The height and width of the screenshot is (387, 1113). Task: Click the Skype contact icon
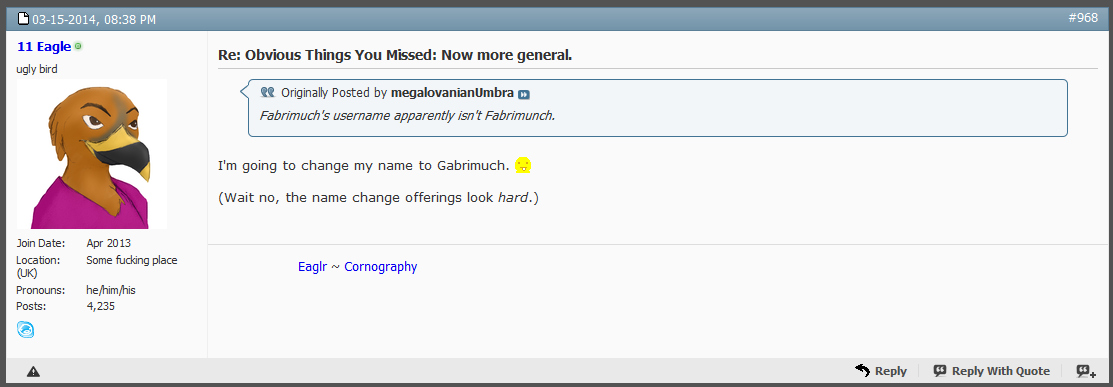tap(26, 329)
